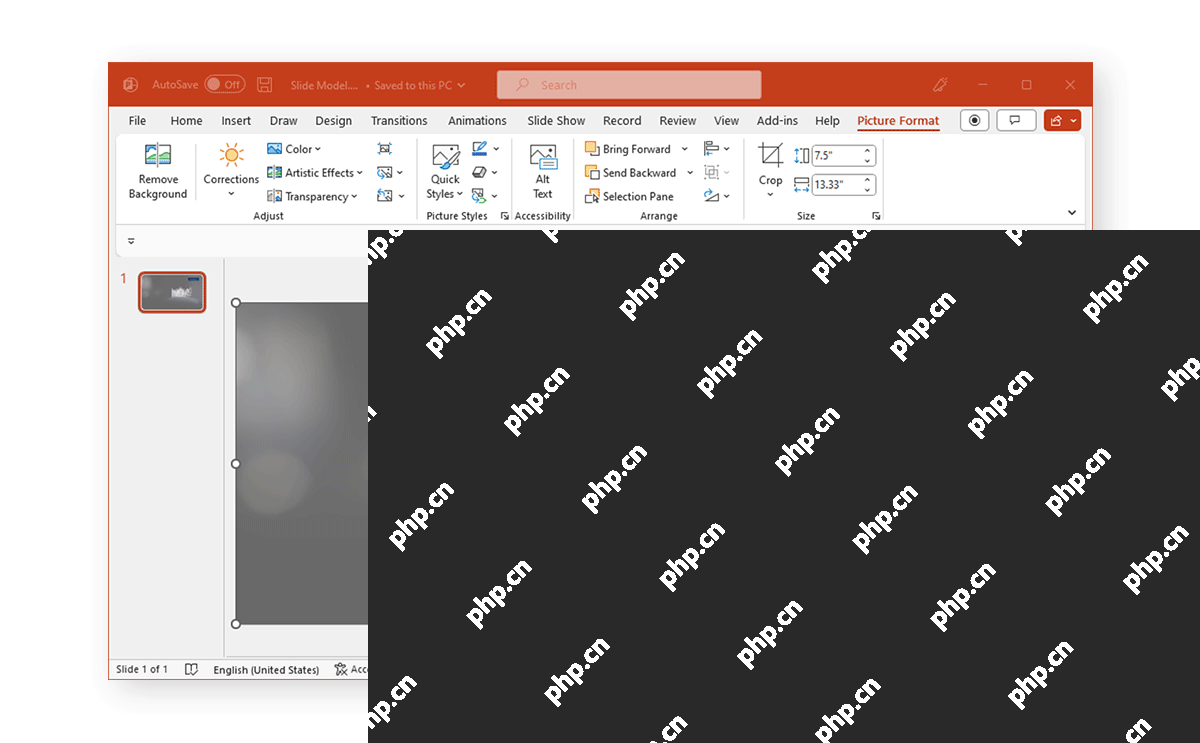This screenshot has width=1200, height=743.
Task: Click PowerPoint app icon in title bar
Action: coord(131,85)
